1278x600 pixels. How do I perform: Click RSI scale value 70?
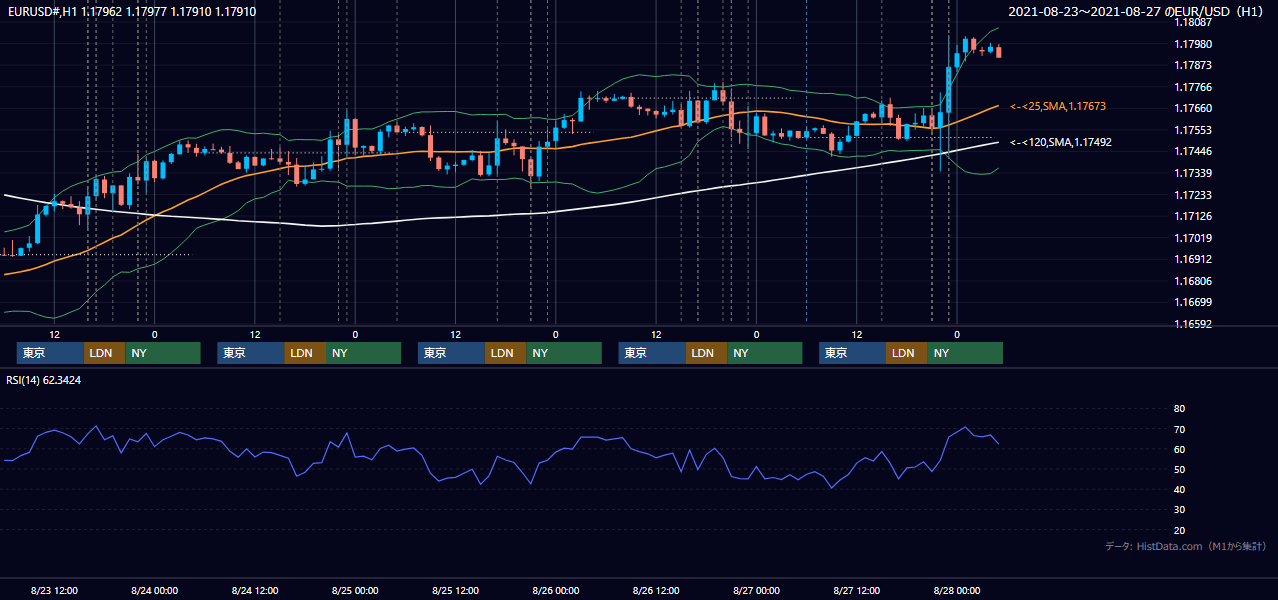coord(1179,429)
